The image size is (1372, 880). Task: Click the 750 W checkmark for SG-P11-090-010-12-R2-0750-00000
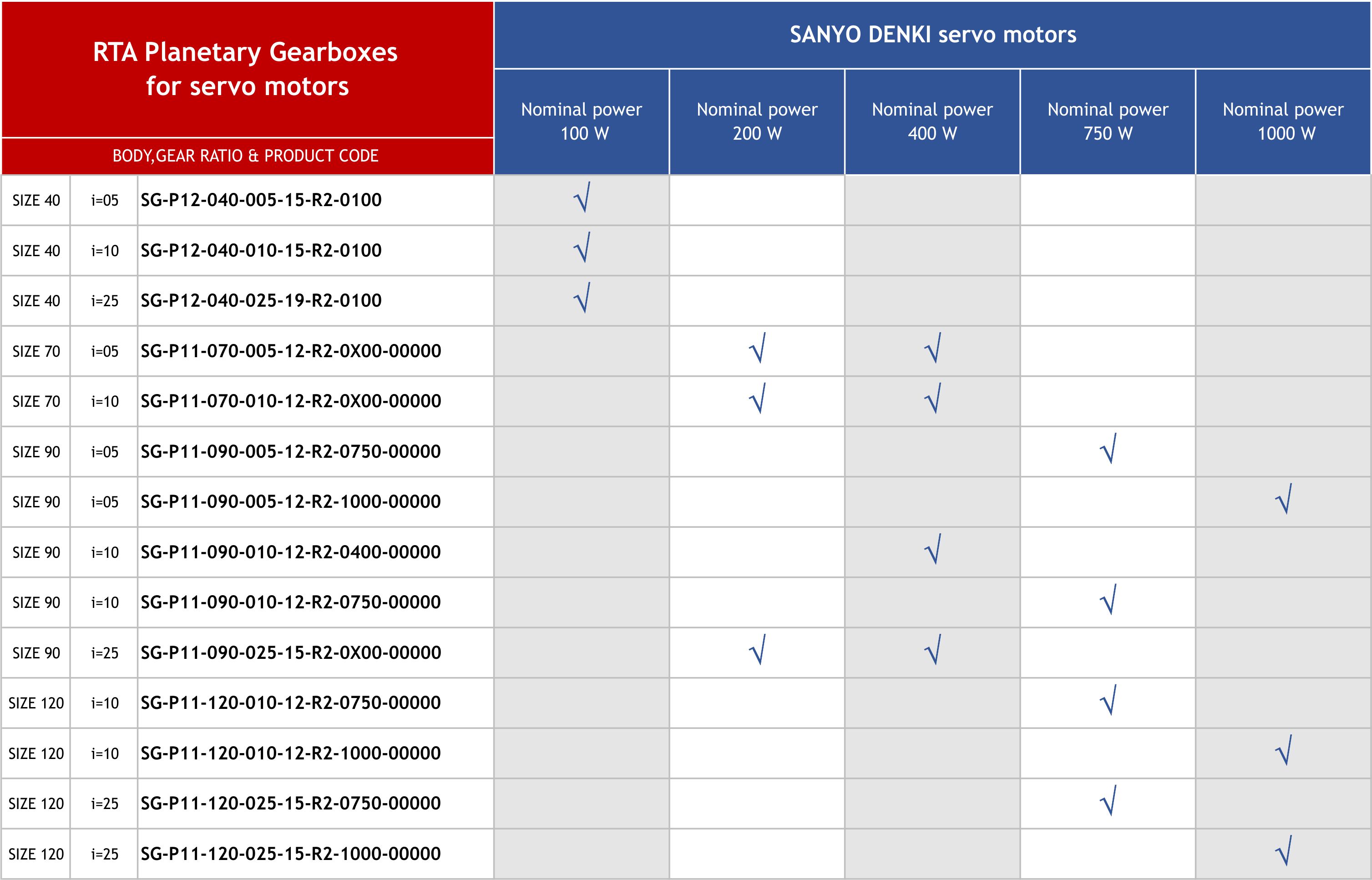(x=1109, y=599)
